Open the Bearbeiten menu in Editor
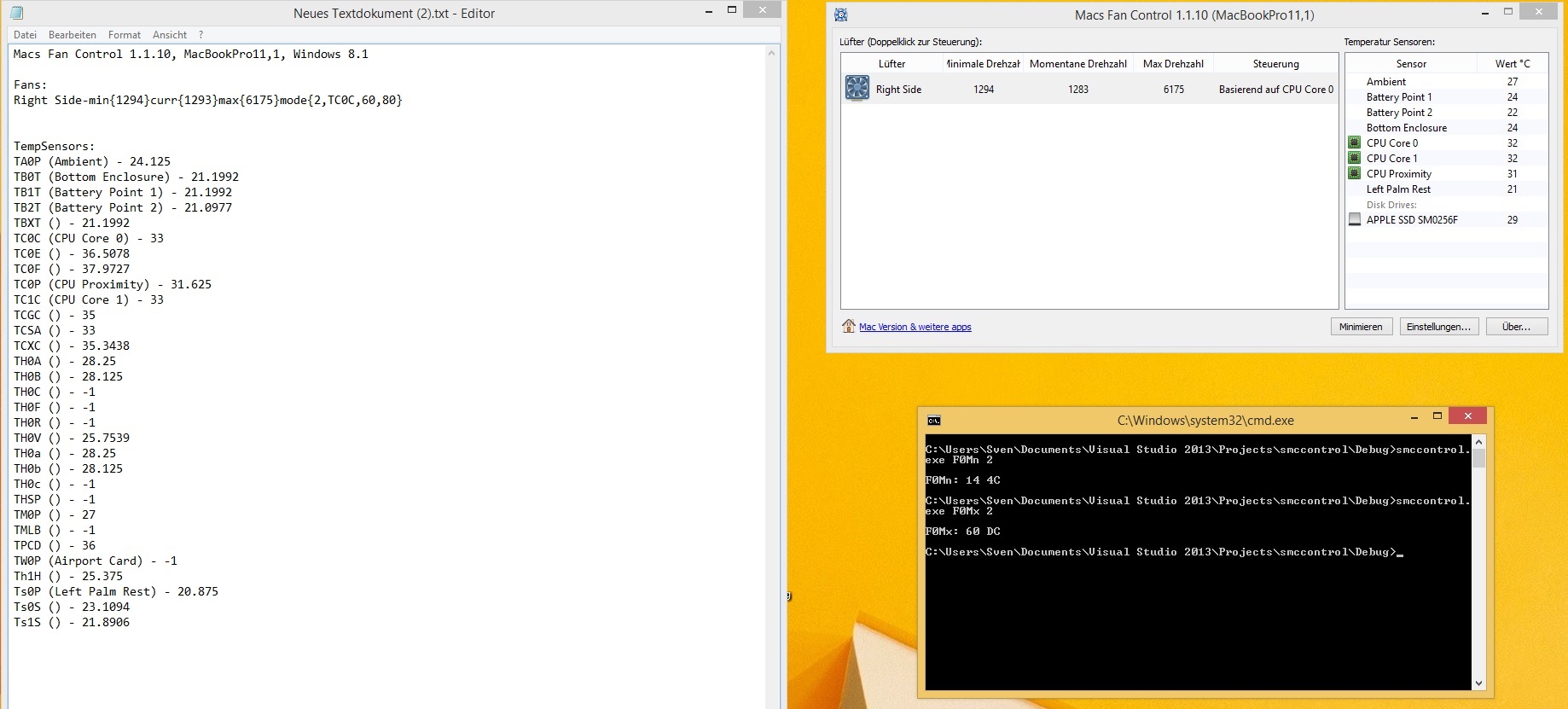This screenshot has height=709, width=1568. tap(73, 35)
